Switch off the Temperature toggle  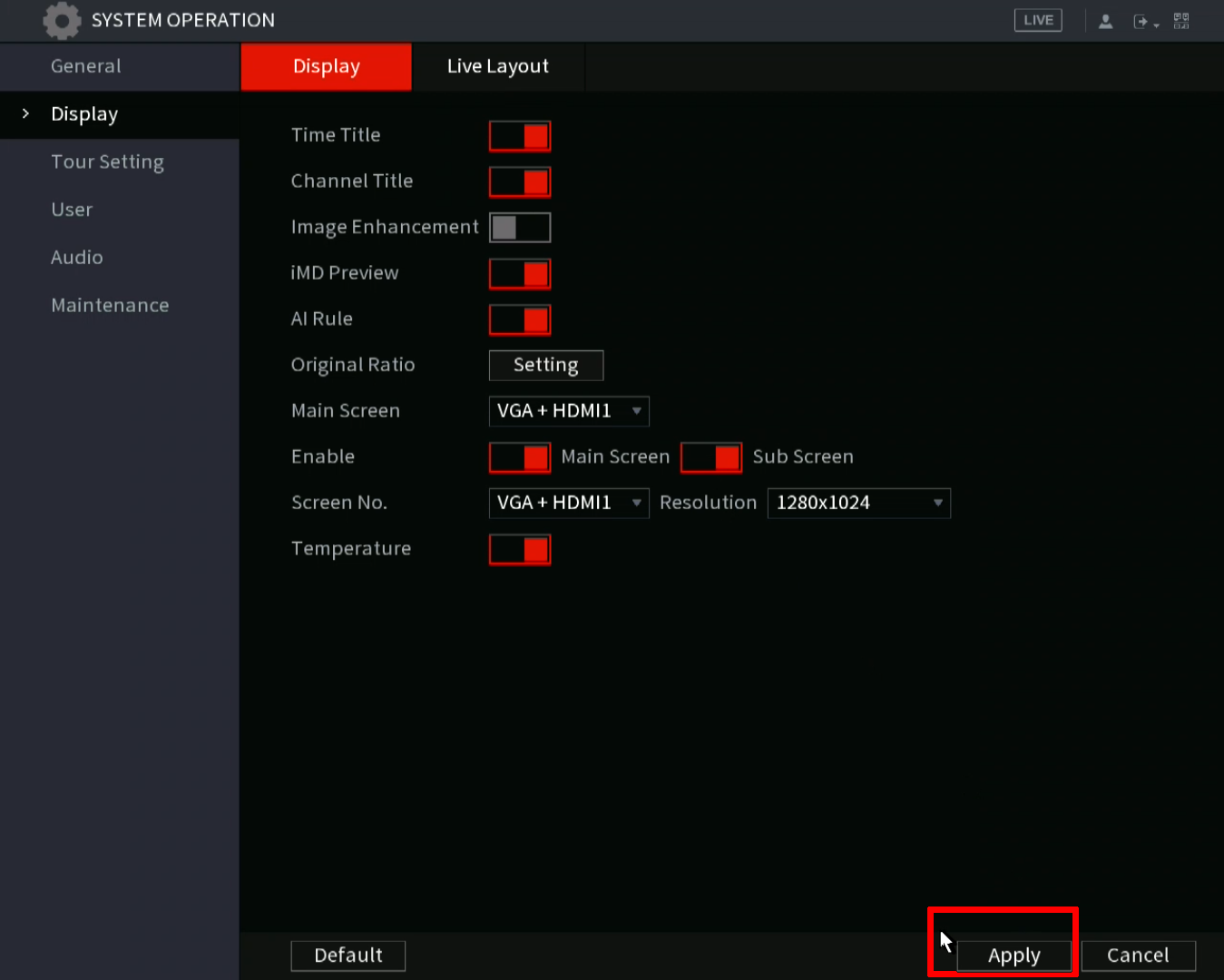[x=520, y=549]
